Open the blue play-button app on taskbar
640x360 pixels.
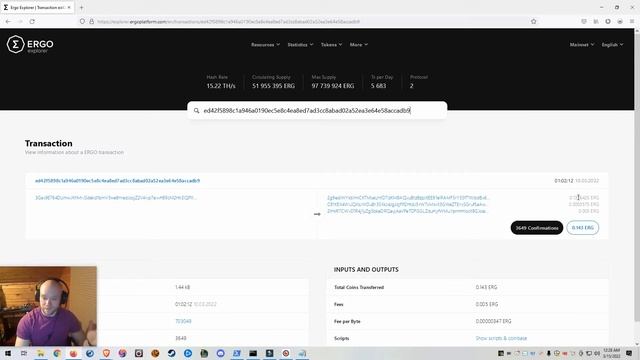pyautogui.click(x=188, y=353)
